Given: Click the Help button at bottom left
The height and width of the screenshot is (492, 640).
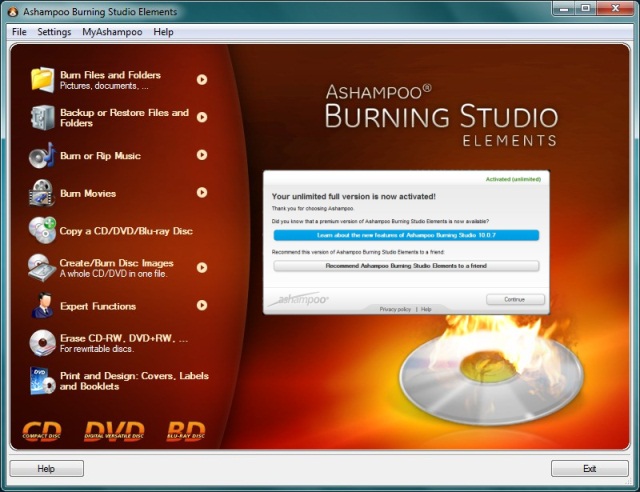Looking at the screenshot, I should click(47, 468).
